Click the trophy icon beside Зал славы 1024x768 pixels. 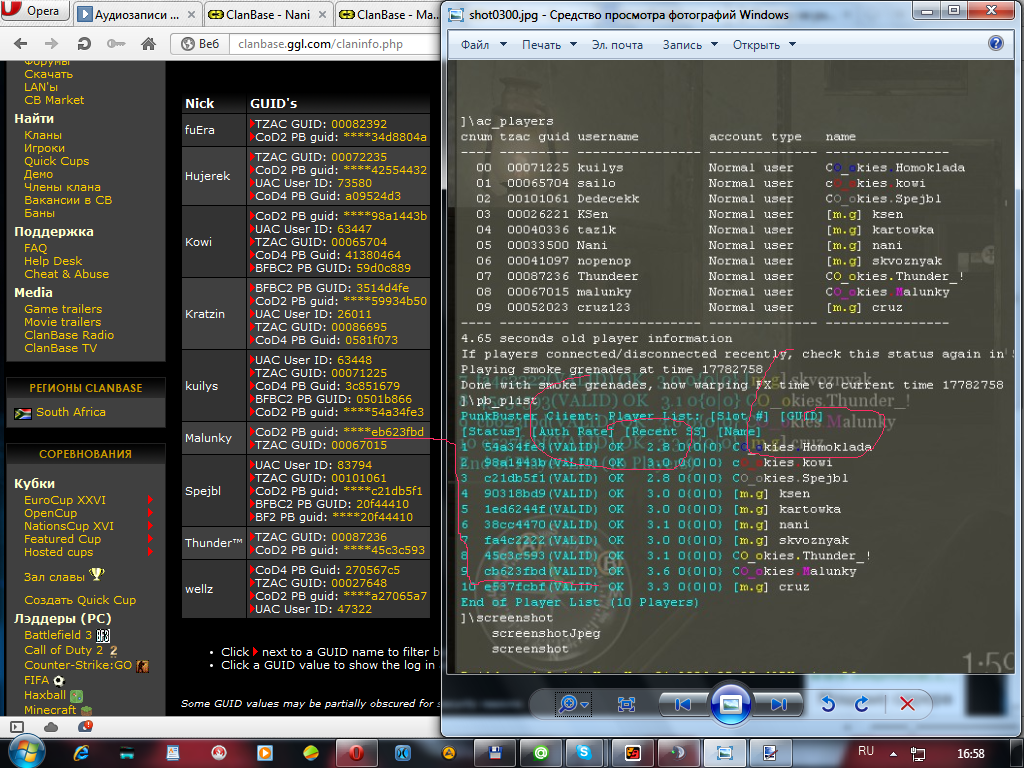click(97, 574)
